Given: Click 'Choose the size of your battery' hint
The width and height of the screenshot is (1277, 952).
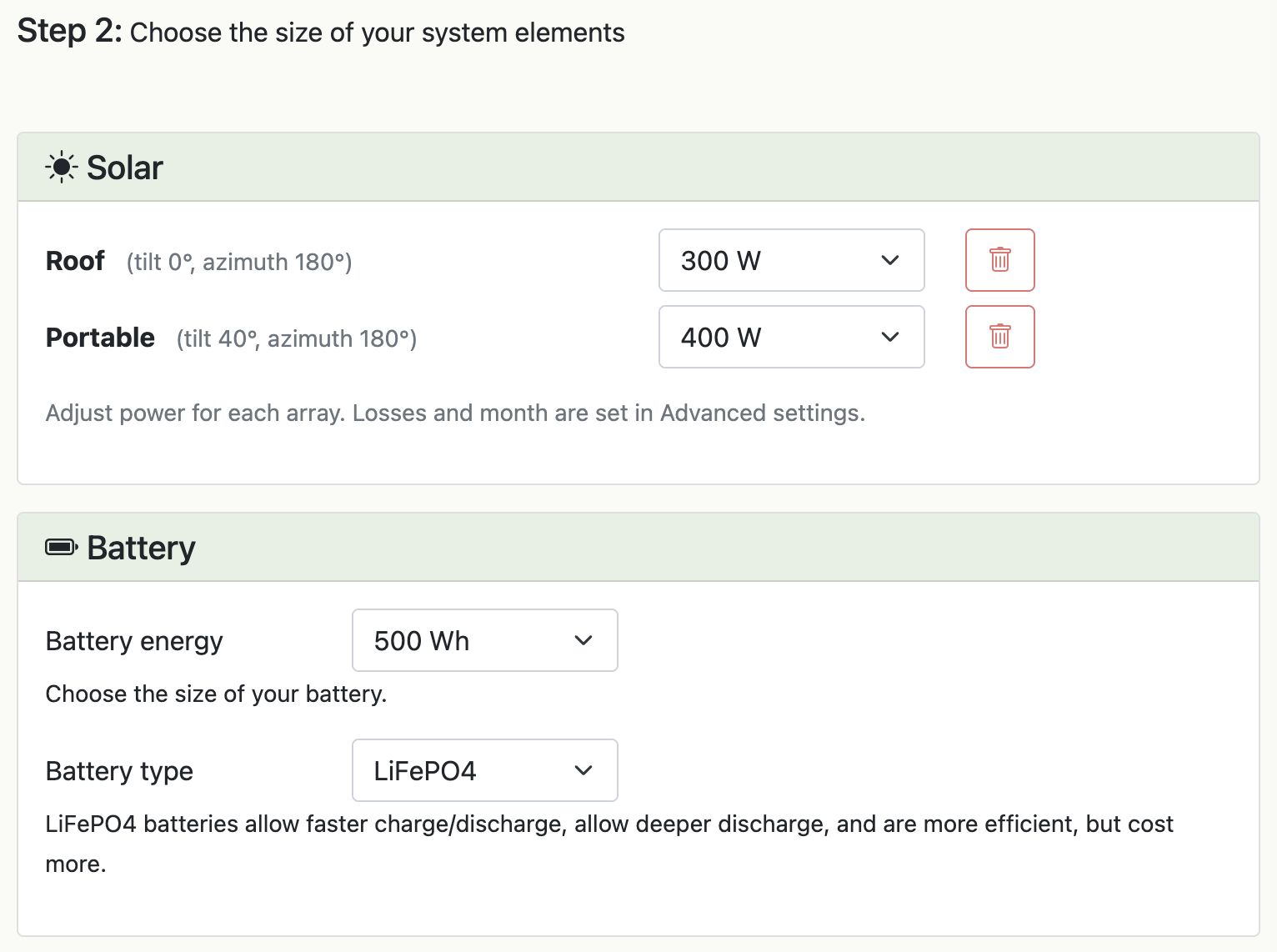Looking at the screenshot, I should pos(216,694).
